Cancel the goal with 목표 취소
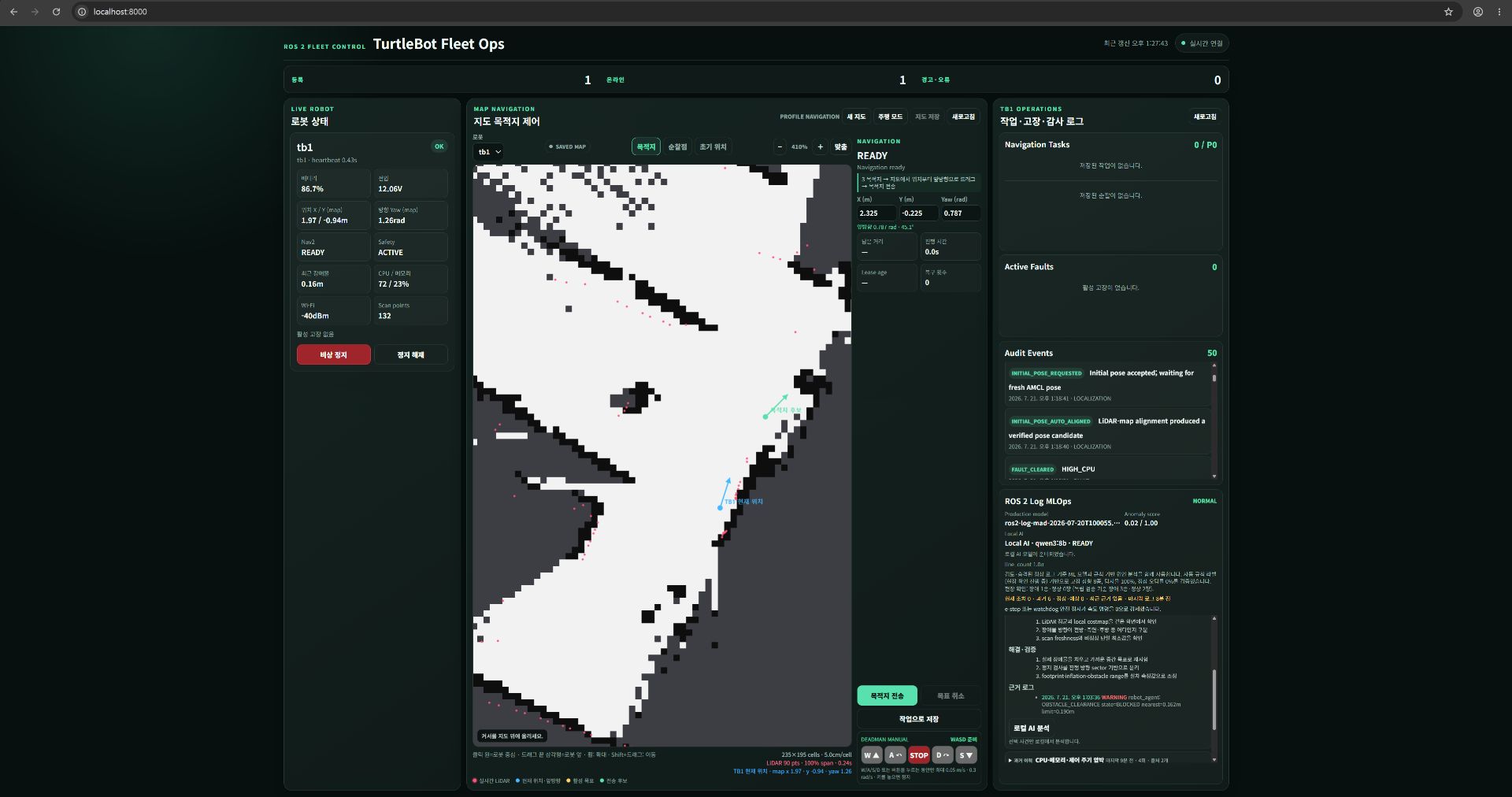The image size is (1512, 797). tap(951, 695)
